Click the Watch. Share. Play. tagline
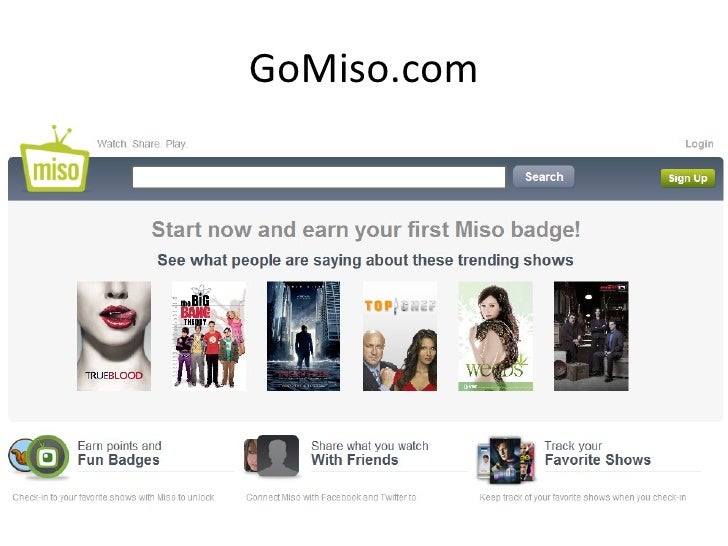Image resolution: width=728 pixels, height=546 pixels. coord(142,144)
